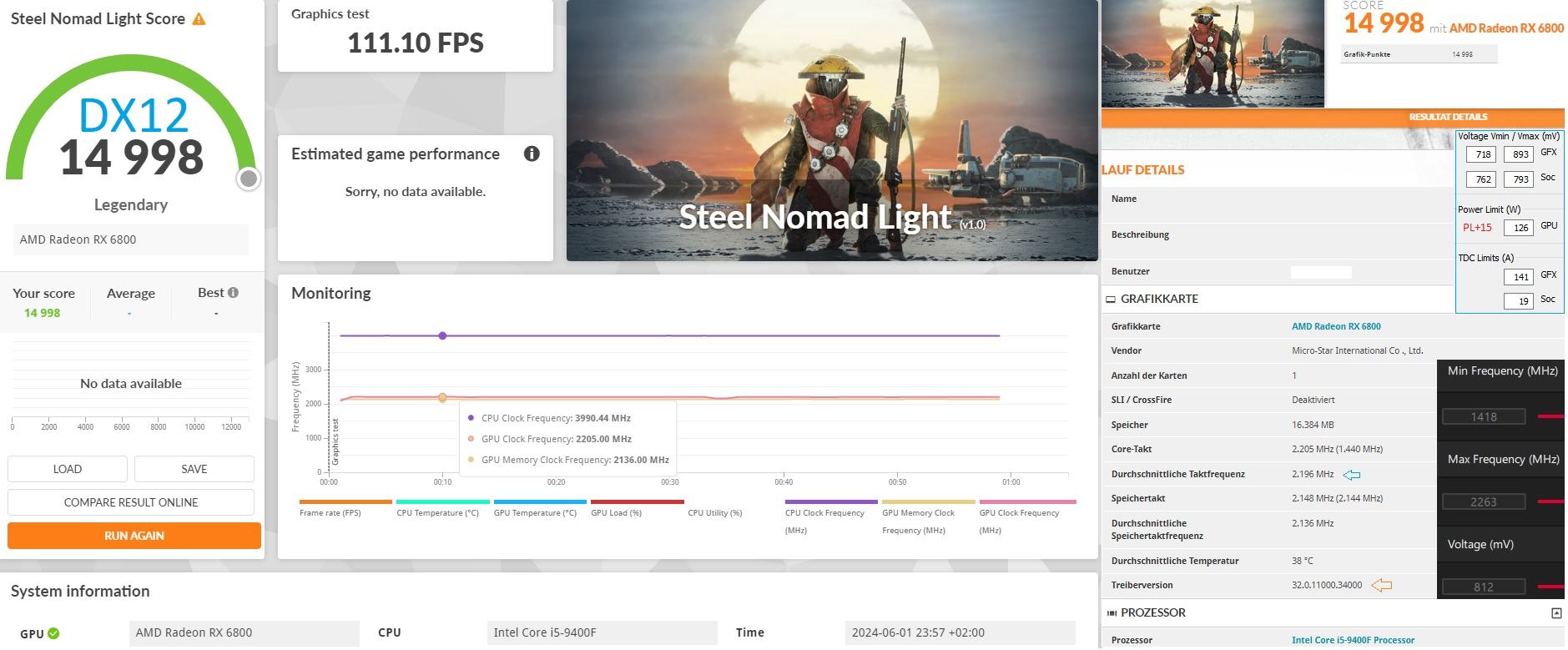Click the Min Frequency field showing 1418
The width and height of the screenshot is (1568, 650).
[x=1484, y=416]
